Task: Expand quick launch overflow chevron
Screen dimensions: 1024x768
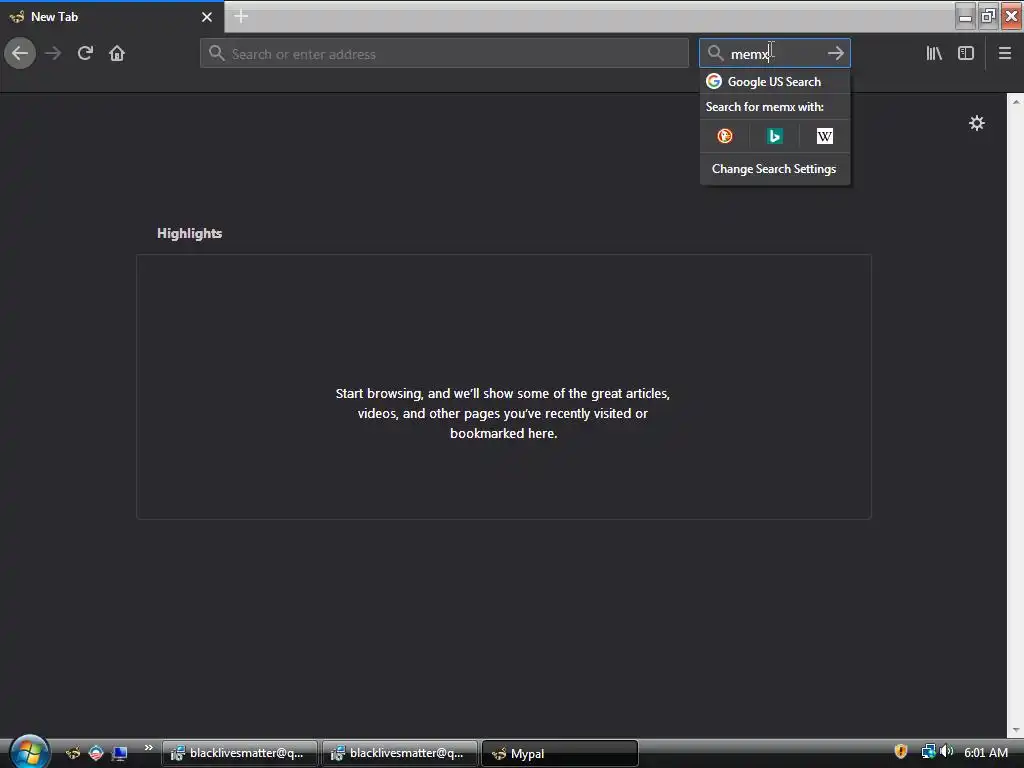Action: 149,748
